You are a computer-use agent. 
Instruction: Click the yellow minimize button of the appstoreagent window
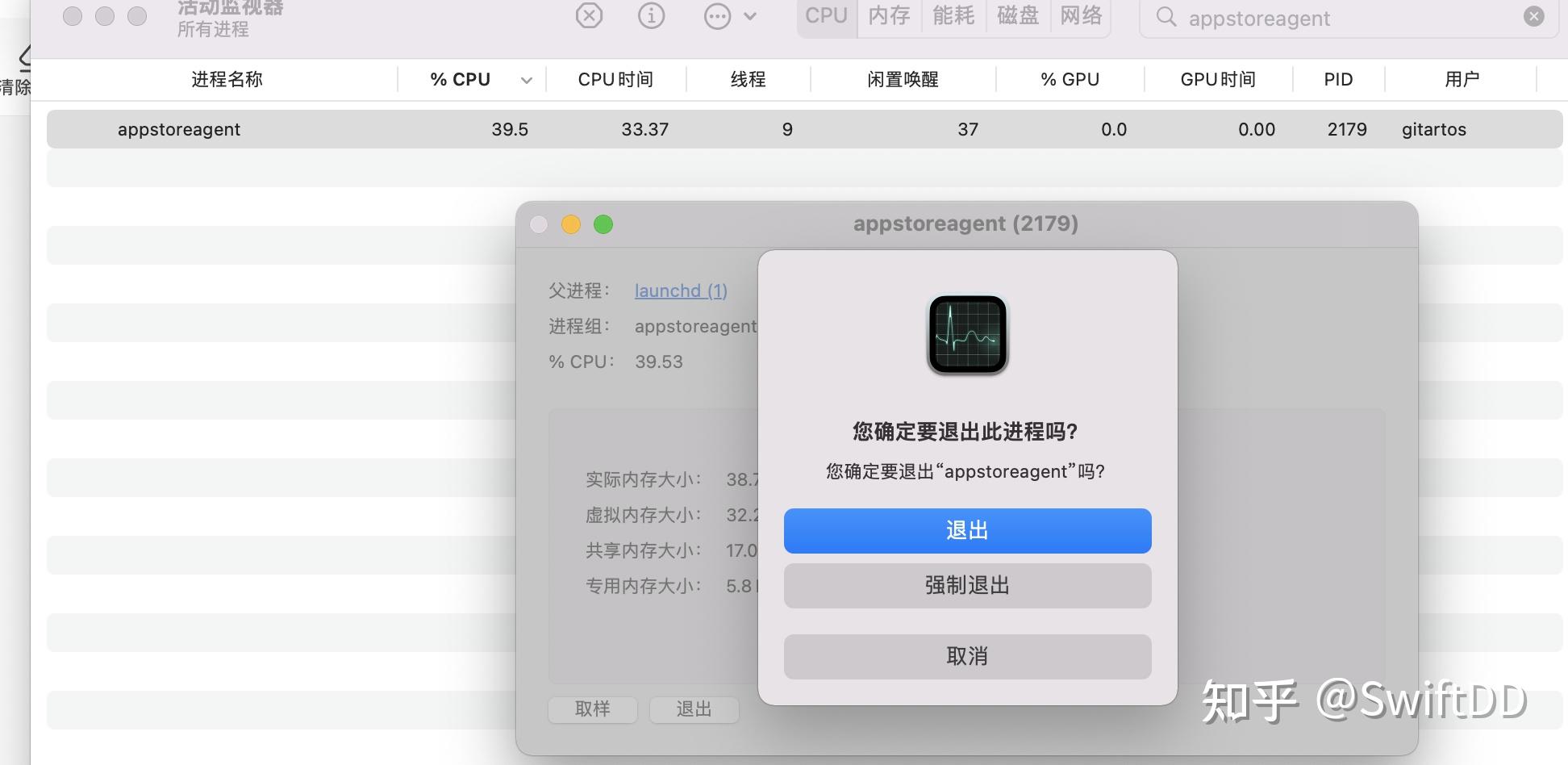click(571, 224)
